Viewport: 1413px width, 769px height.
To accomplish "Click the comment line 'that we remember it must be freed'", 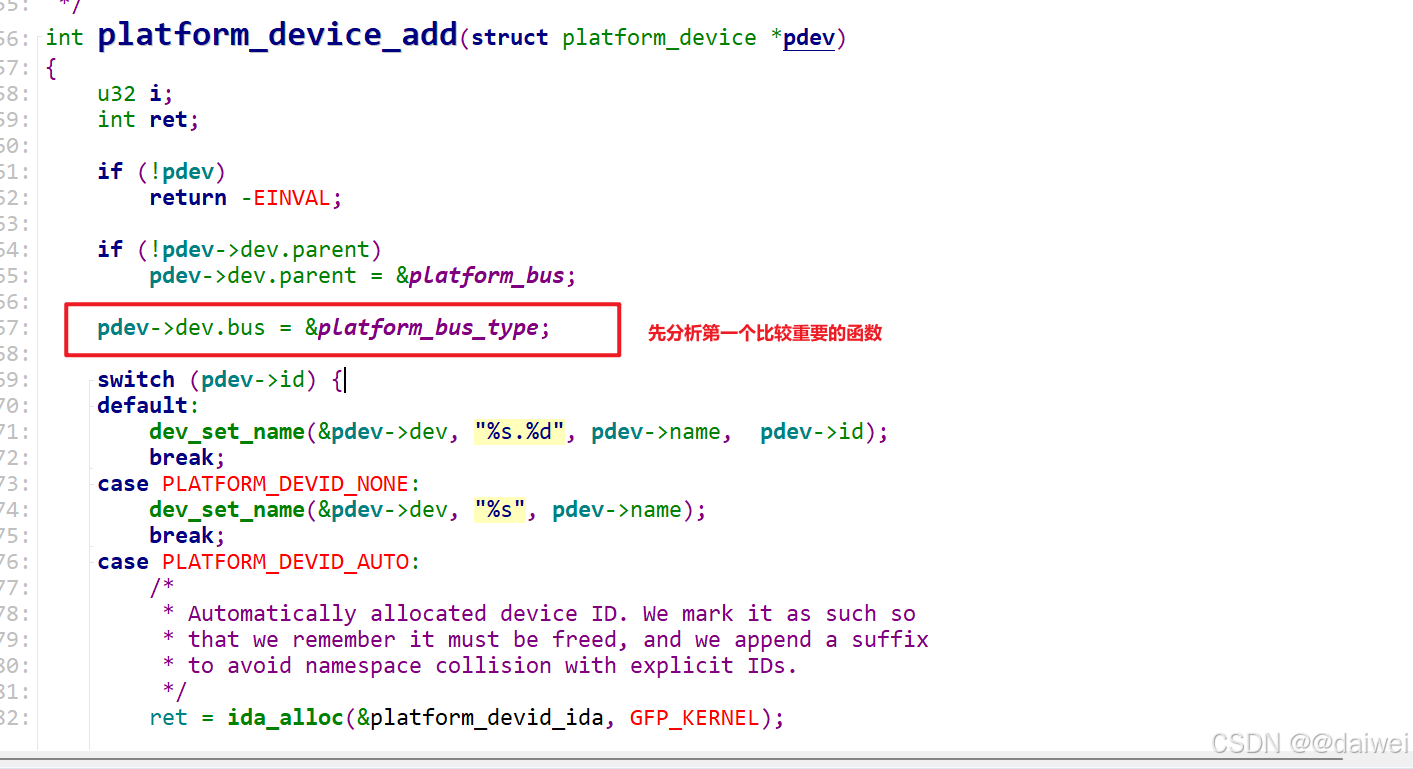I will [x=545, y=640].
